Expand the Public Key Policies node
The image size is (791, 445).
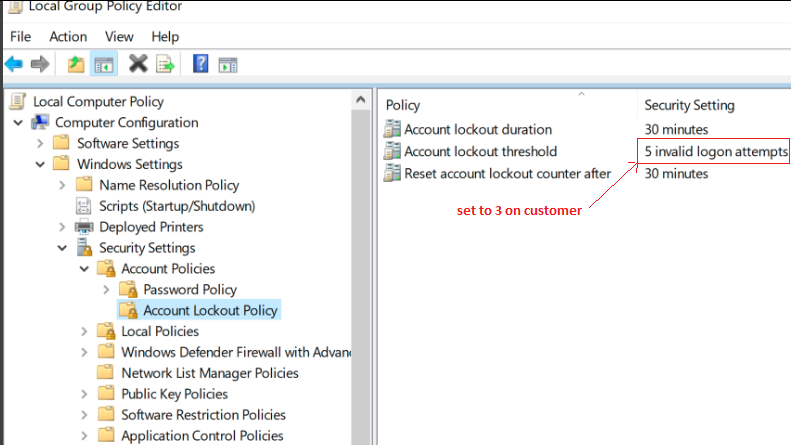click(84, 394)
